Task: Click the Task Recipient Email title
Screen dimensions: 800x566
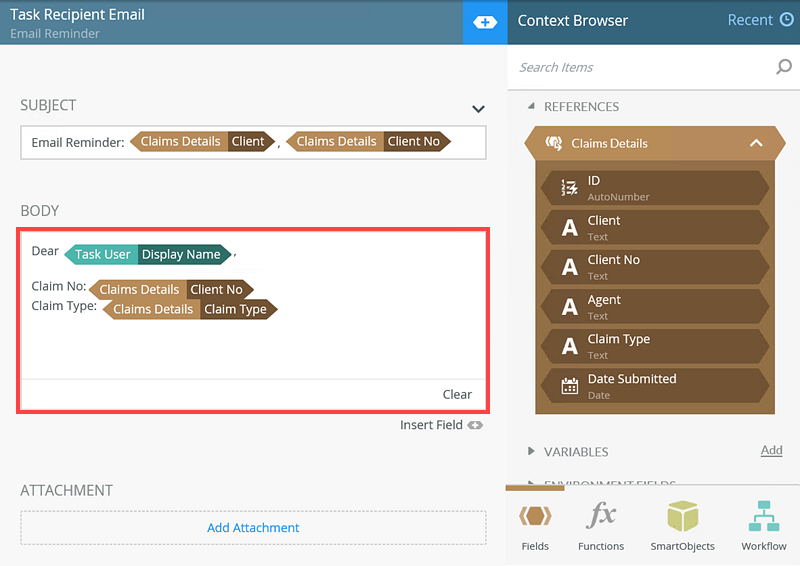Action: (77, 14)
